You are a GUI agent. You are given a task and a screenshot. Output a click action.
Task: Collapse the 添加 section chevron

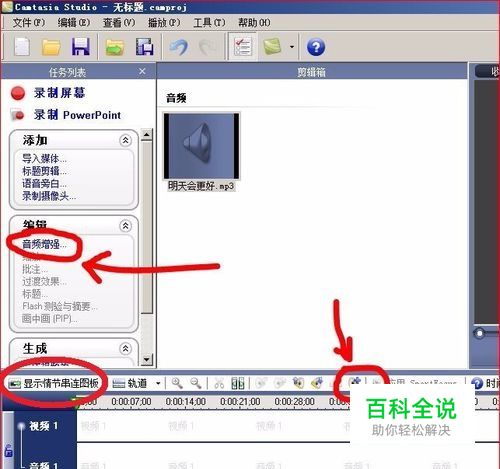point(125,140)
